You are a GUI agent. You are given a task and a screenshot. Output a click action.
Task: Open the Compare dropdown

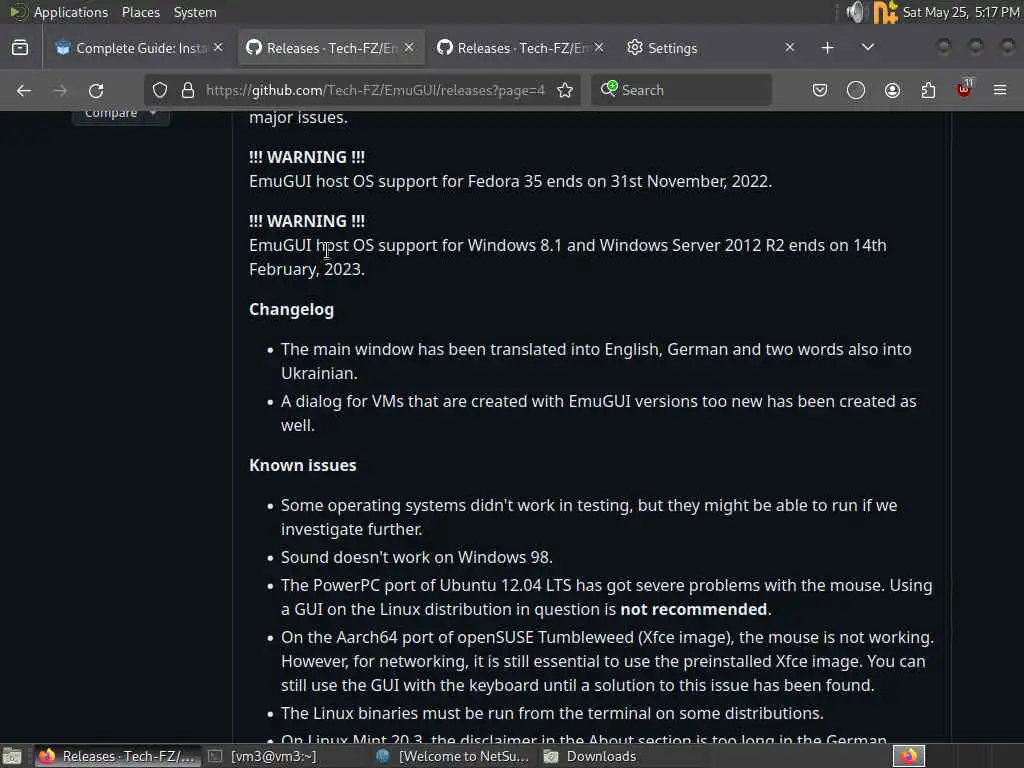point(121,114)
